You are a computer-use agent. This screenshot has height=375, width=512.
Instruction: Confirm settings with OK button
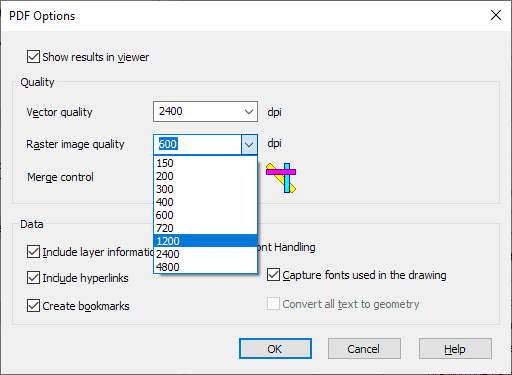tap(275, 349)
